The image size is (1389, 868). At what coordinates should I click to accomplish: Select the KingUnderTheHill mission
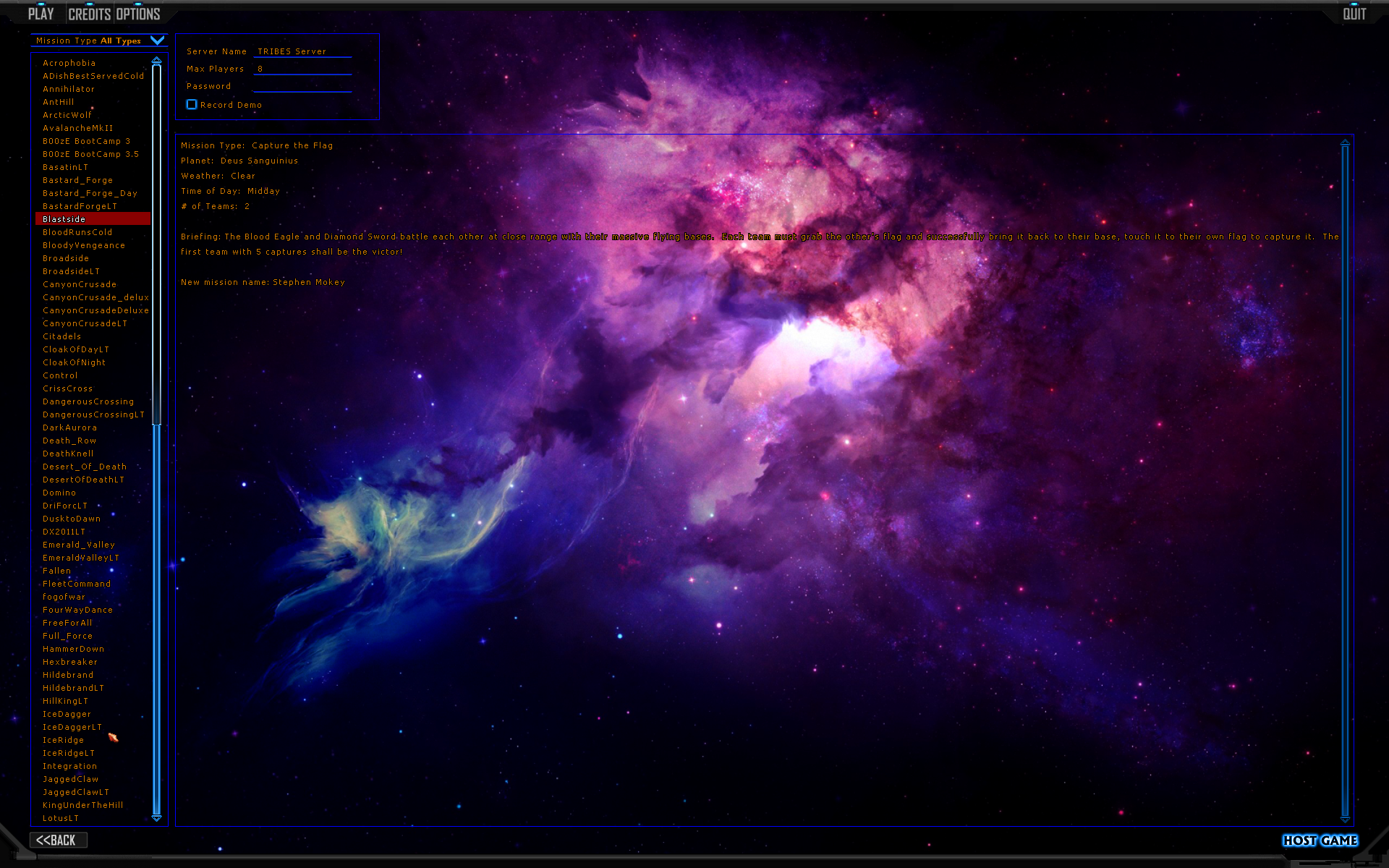tap(82, 805)
